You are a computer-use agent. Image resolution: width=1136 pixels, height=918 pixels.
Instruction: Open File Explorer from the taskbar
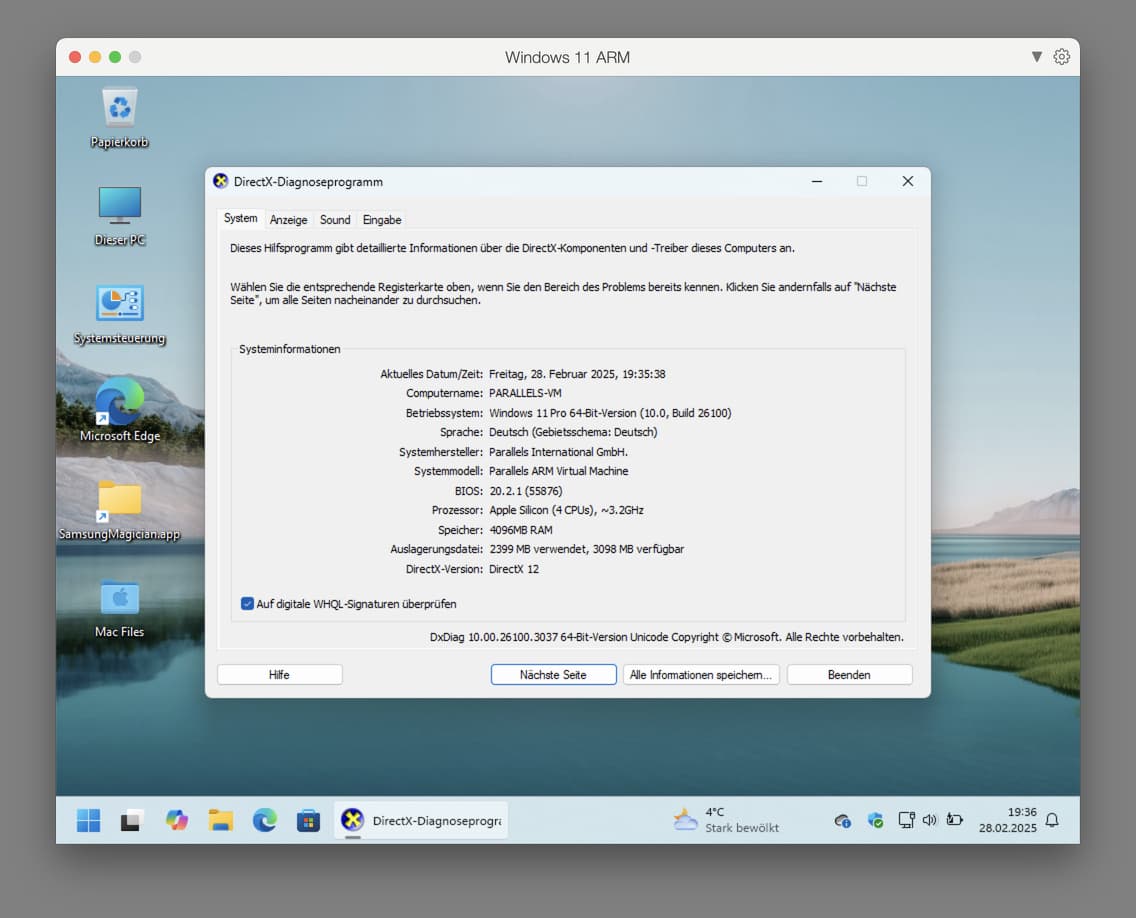[x=221, y=820]
